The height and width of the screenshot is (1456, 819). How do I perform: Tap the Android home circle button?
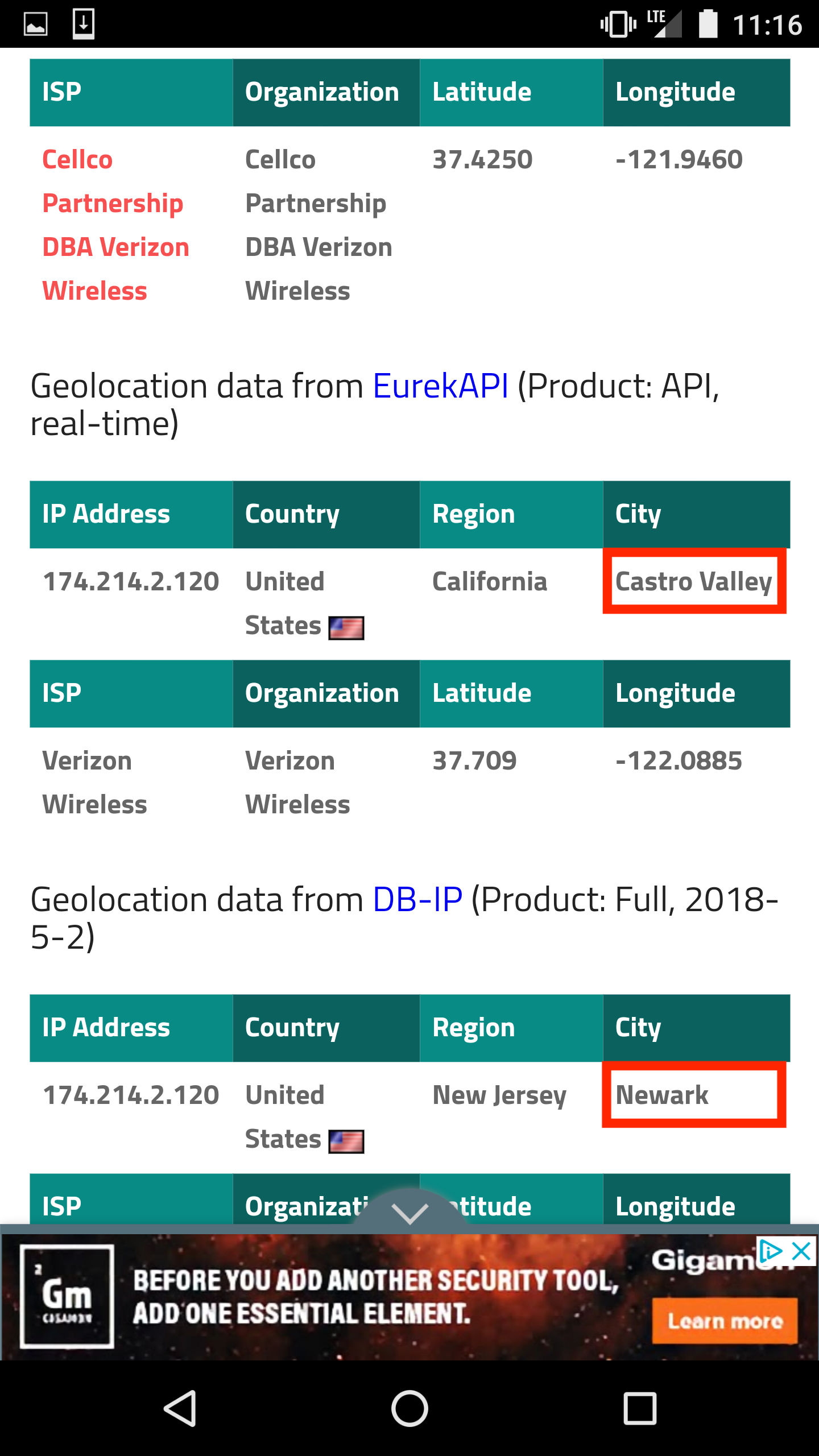[x=409, y=1408]
